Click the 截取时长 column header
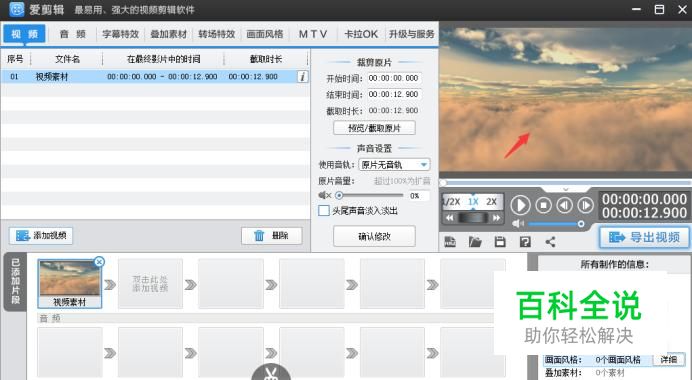 [x=266, y=59]
